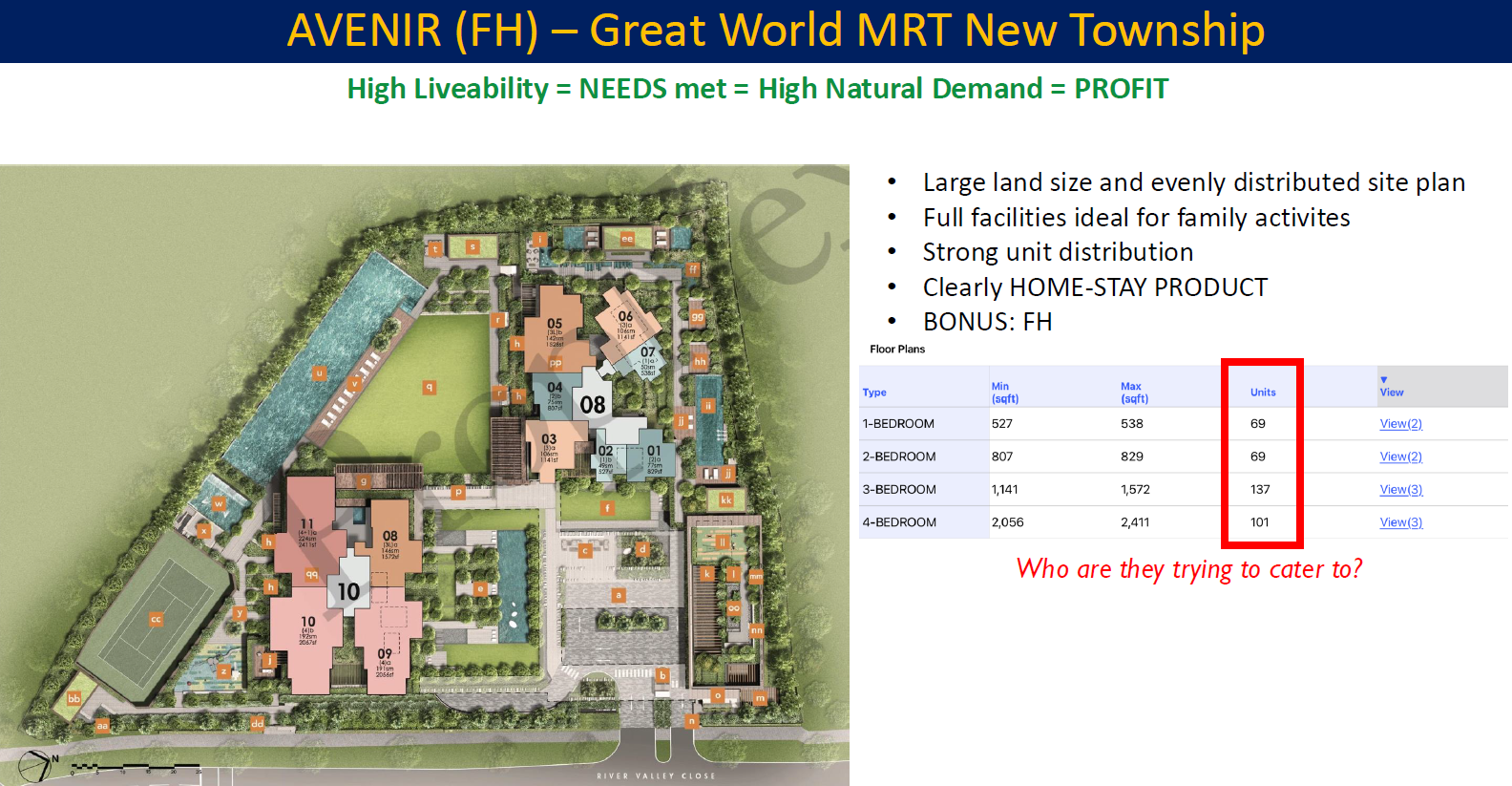Select marker 'hh' on the site plan
The image size is (1512, 786).
[700, 361]
